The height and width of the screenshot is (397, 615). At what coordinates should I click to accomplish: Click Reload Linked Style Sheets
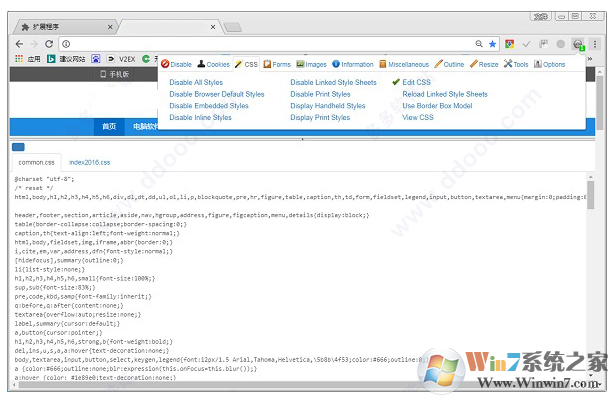tap(445, 94)
